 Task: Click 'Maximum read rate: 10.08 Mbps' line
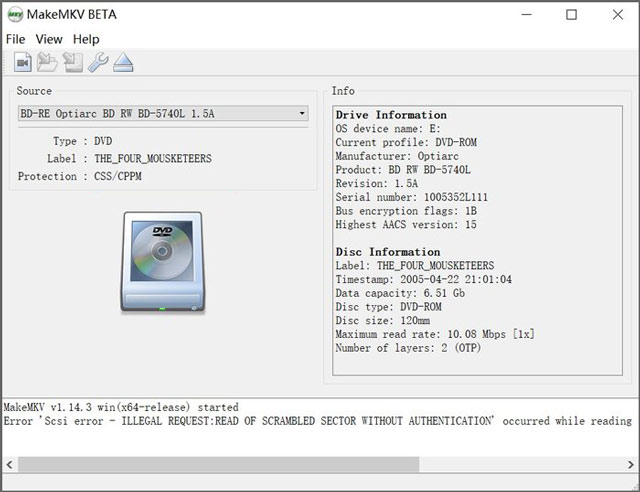(x=435, y=334)
